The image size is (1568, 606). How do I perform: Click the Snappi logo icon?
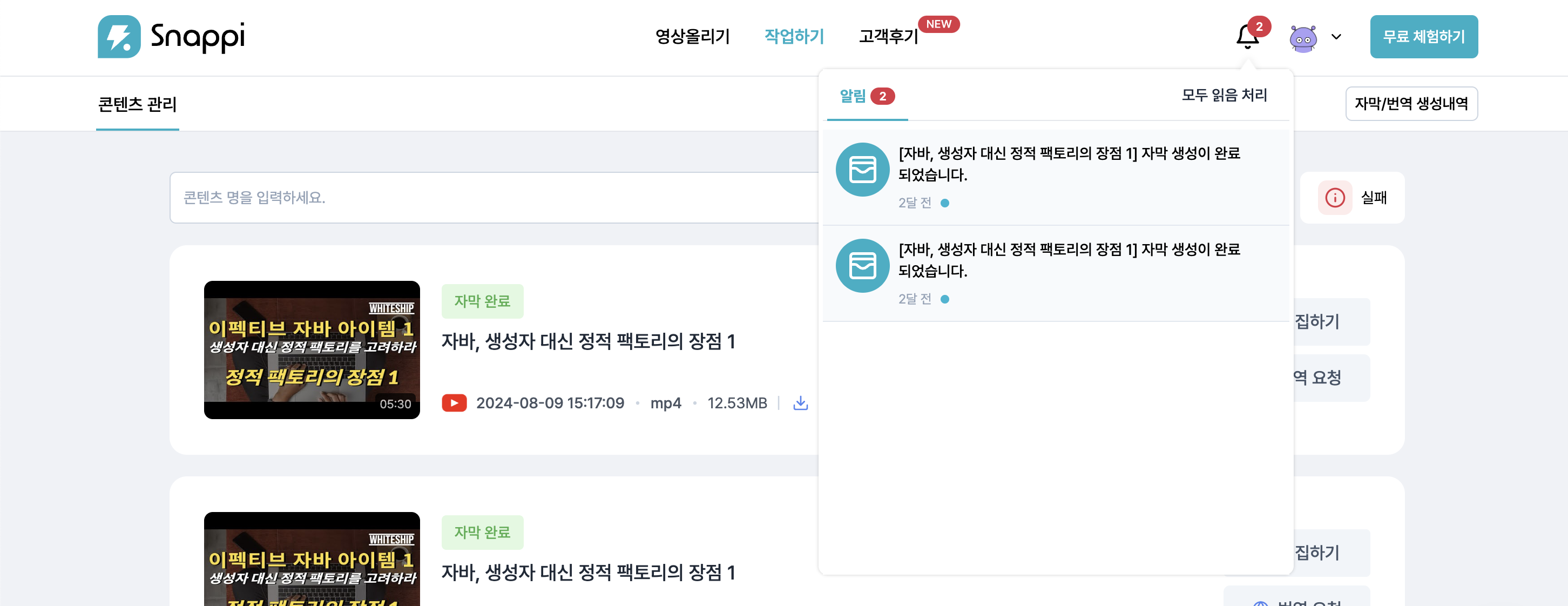(x=119, y=37)
